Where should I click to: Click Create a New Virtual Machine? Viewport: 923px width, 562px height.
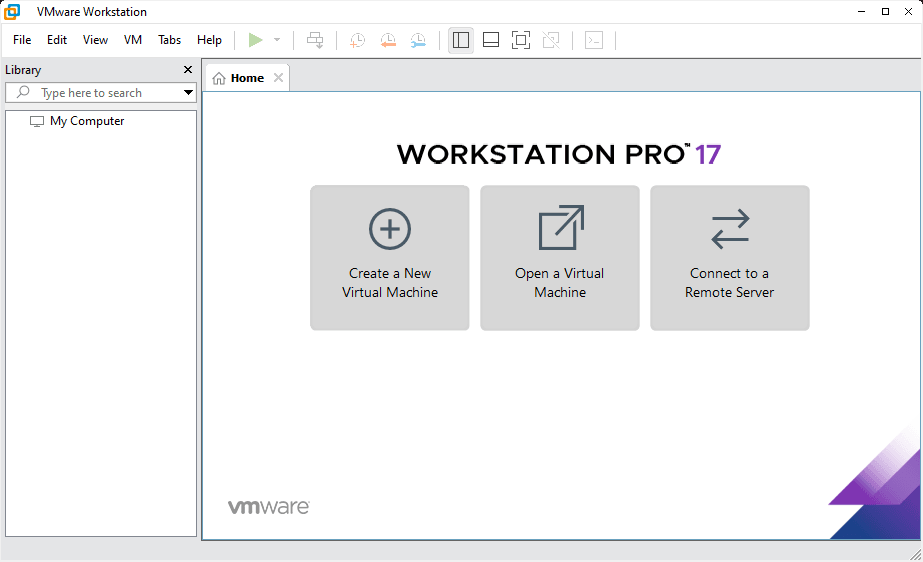390,258
